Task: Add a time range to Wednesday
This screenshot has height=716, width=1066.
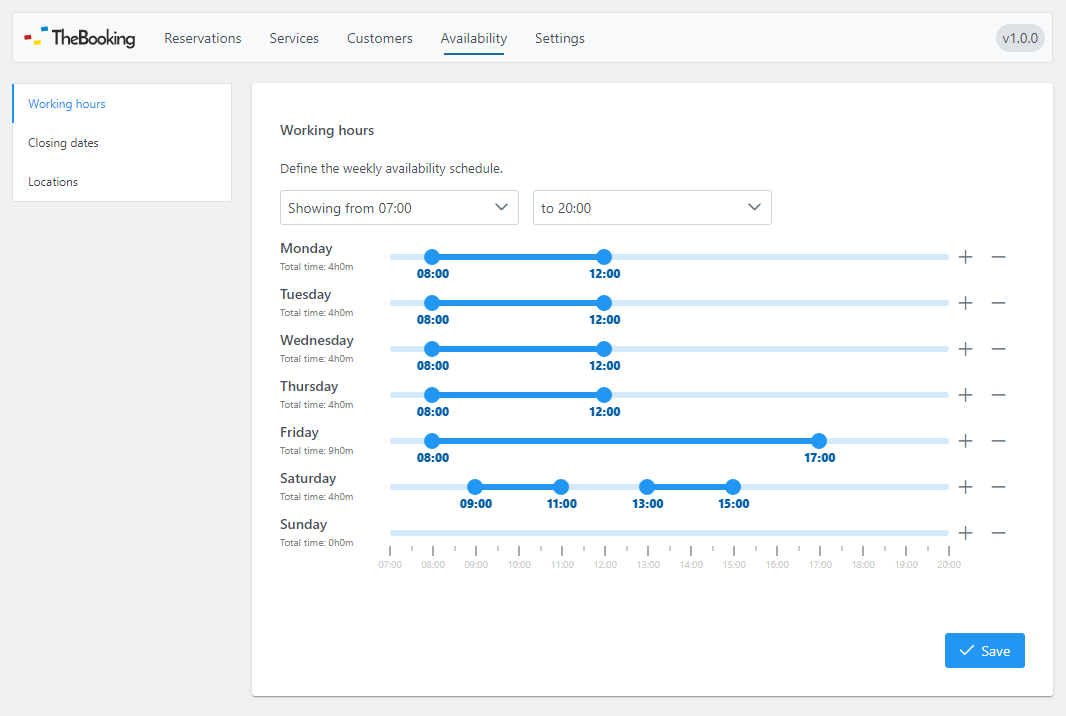Action: [x=965, y=349]
